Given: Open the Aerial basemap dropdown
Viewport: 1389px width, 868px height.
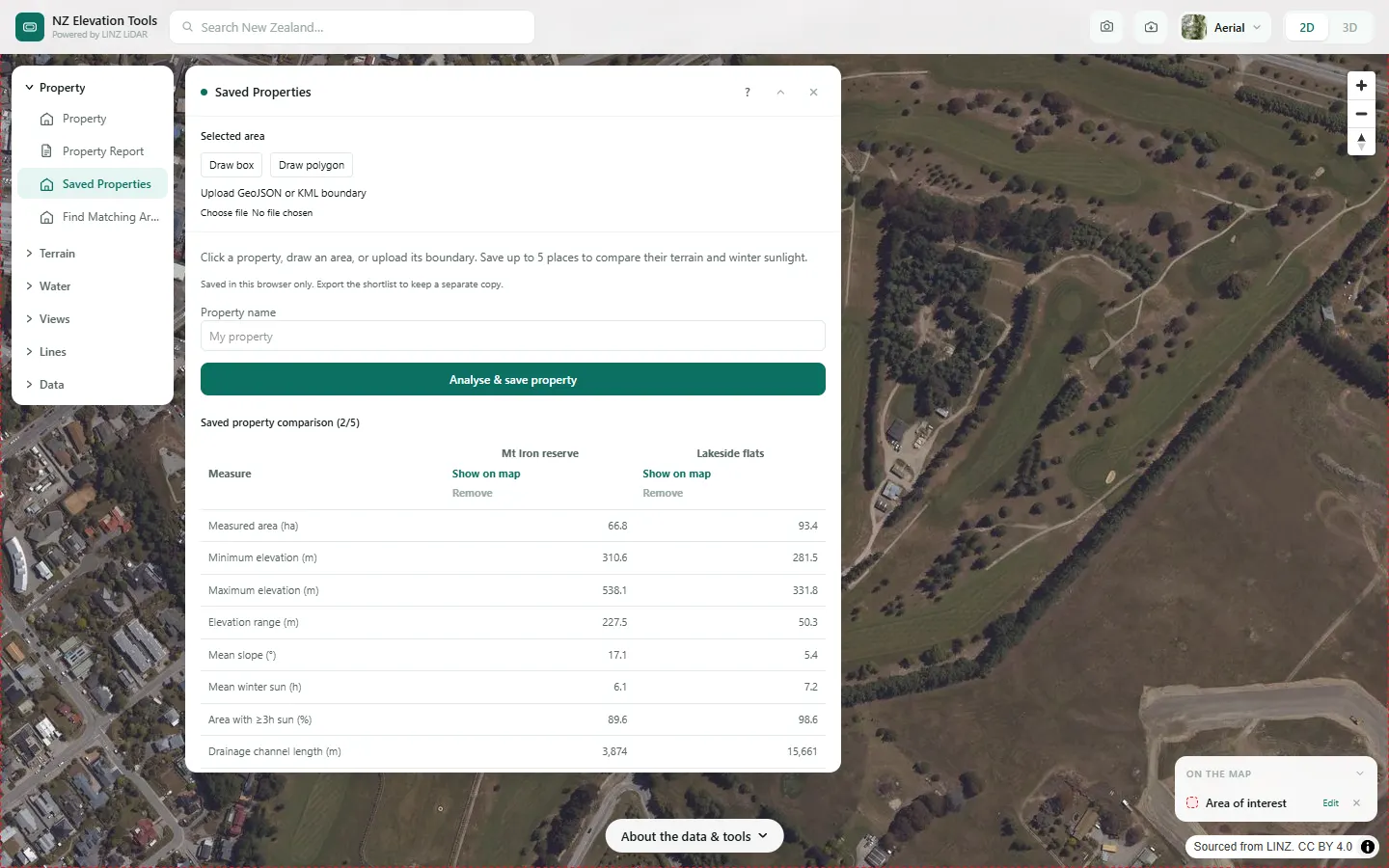Looking at the screenshot, I should 1225,27.
